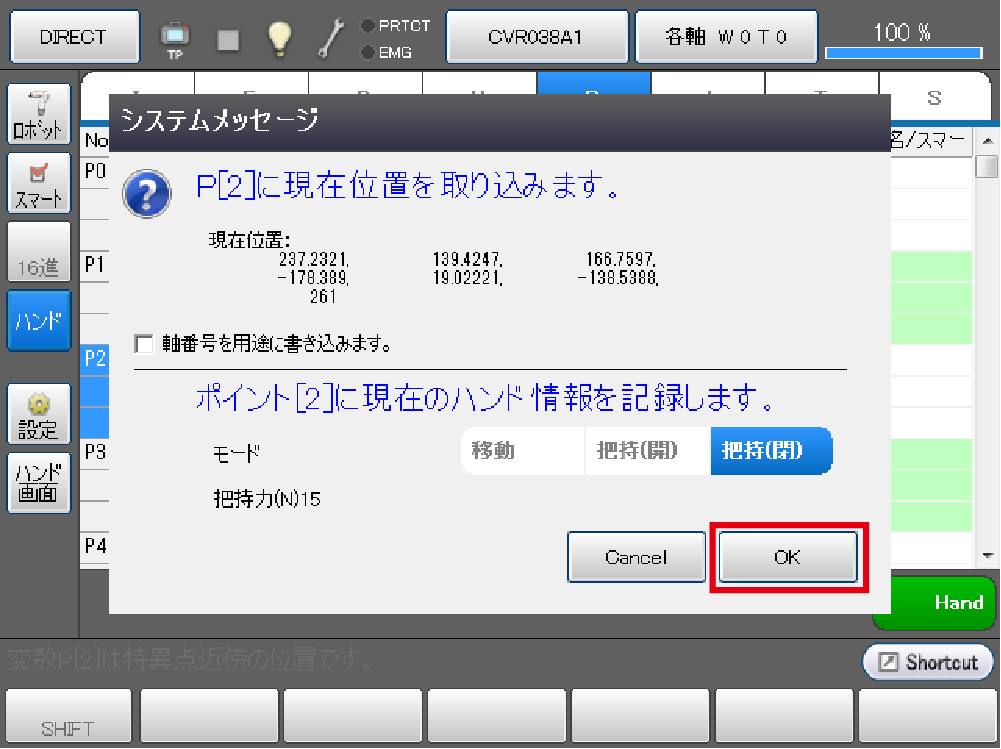The height and width of the screenshot is (749, 1001).
Task: Enable the 軸番号を用途に書き込みます checkbox
Action: pos(145,344)
